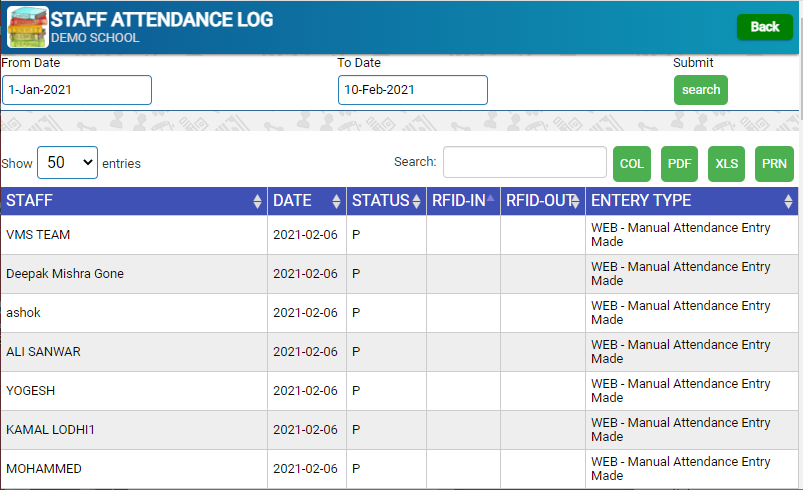Print table using PRN button
The width and height of the screenshot is (803, 490).
pyautogui.click(x=774, y=164)
